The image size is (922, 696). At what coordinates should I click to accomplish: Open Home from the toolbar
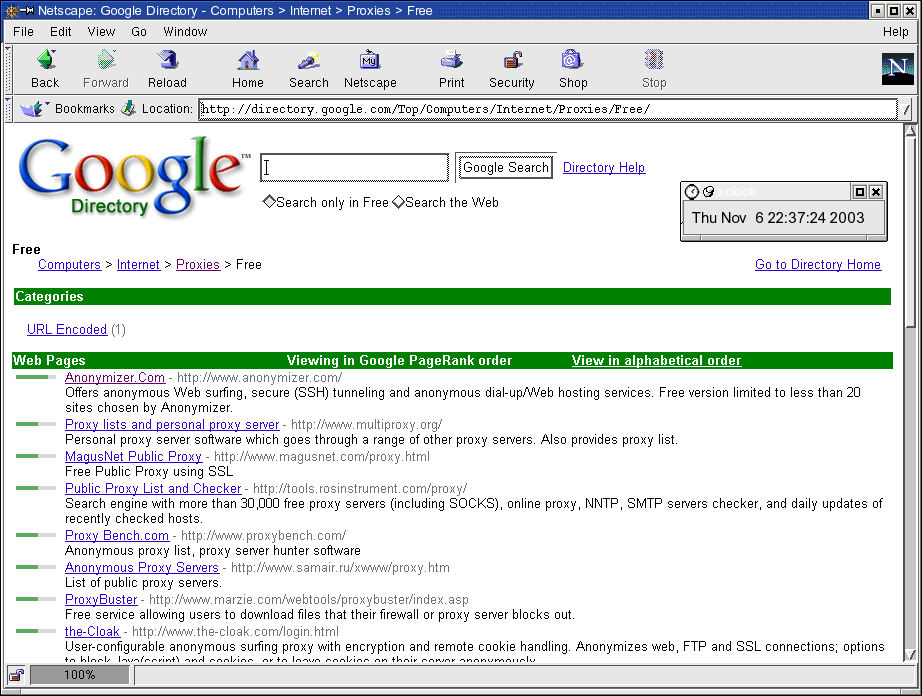click(248, 61)
